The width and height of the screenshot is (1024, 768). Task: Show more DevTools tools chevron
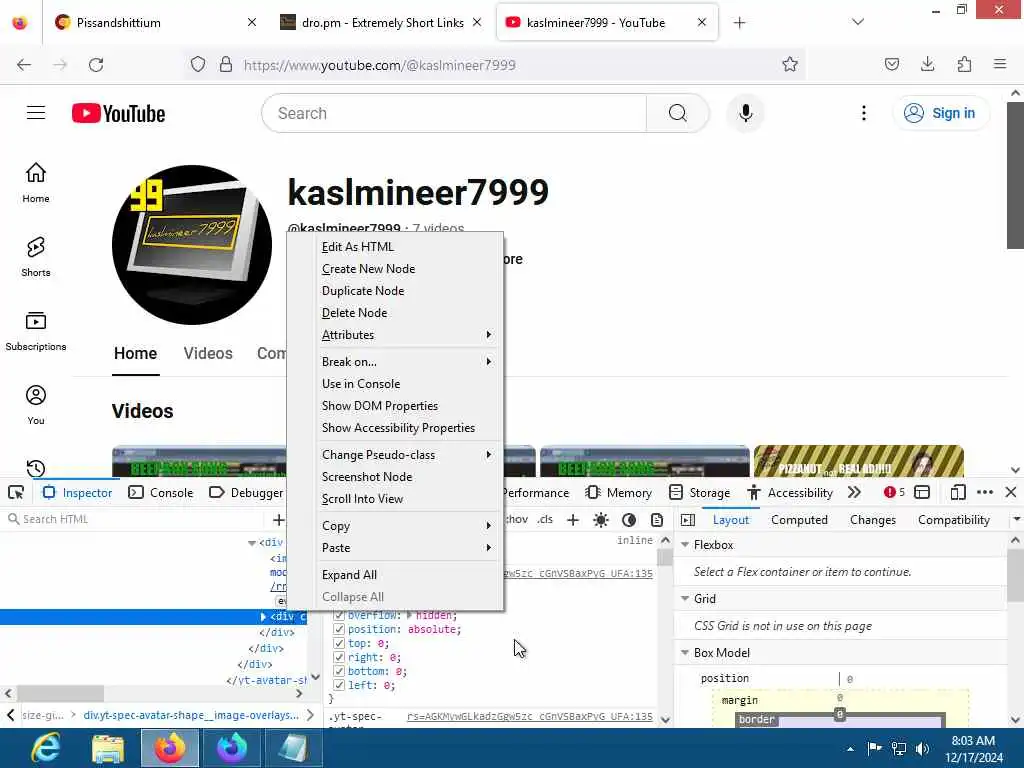coord(854,492)
